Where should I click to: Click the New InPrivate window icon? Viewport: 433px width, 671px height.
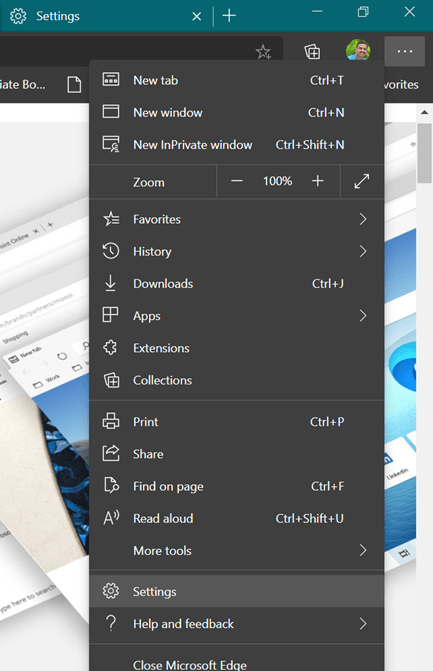111,144
